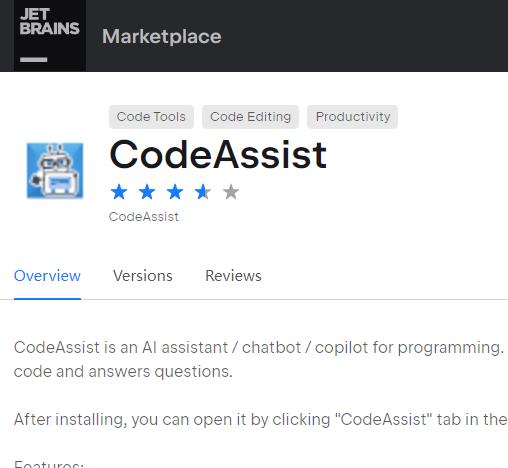This screenshot has width=508, height=468.
Task: Click the 'code and answers questions.' text line
Action: (123, 372)
